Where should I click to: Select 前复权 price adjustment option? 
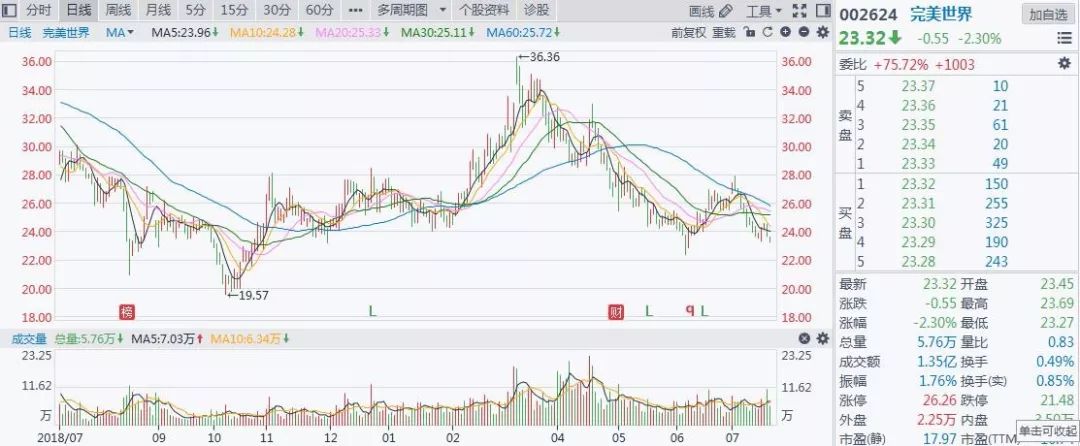pyautogui.click(x=689, y=32)
